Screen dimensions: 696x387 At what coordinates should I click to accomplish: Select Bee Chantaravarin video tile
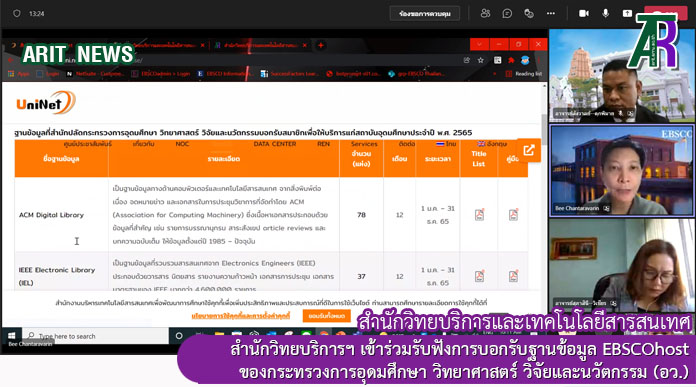tap(622, 170)
